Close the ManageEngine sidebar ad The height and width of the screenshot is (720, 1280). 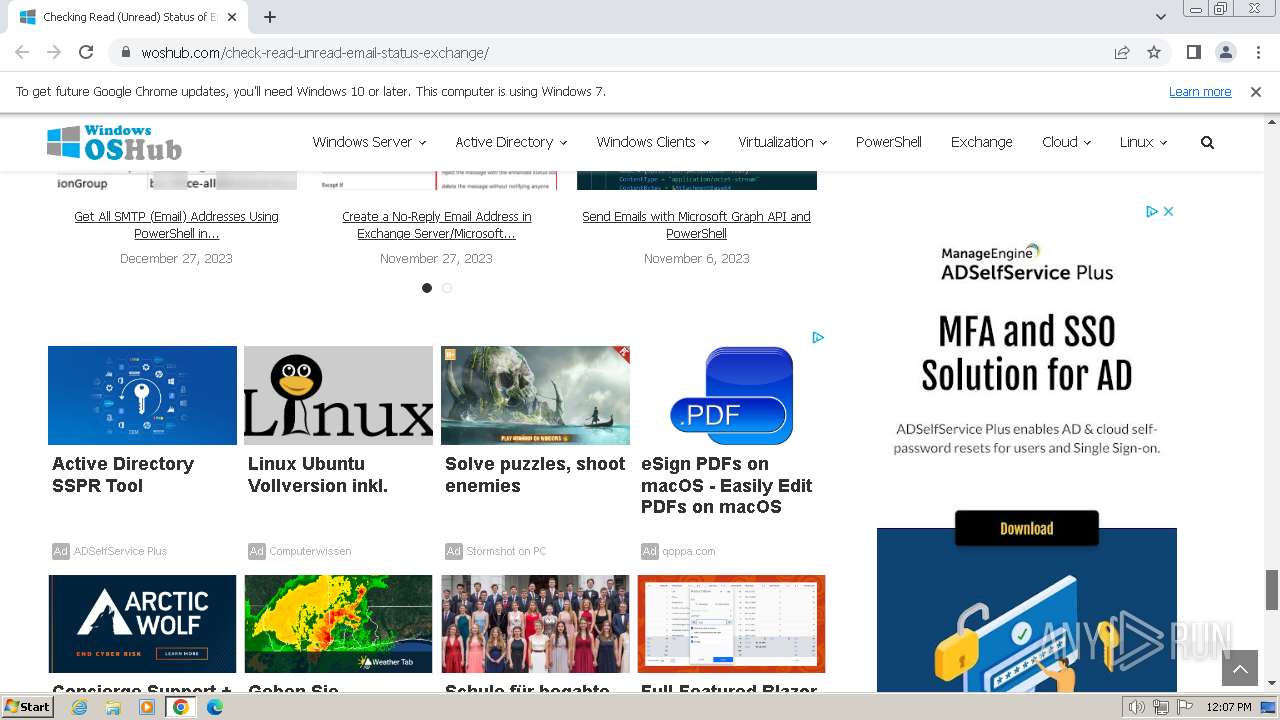1168,211
